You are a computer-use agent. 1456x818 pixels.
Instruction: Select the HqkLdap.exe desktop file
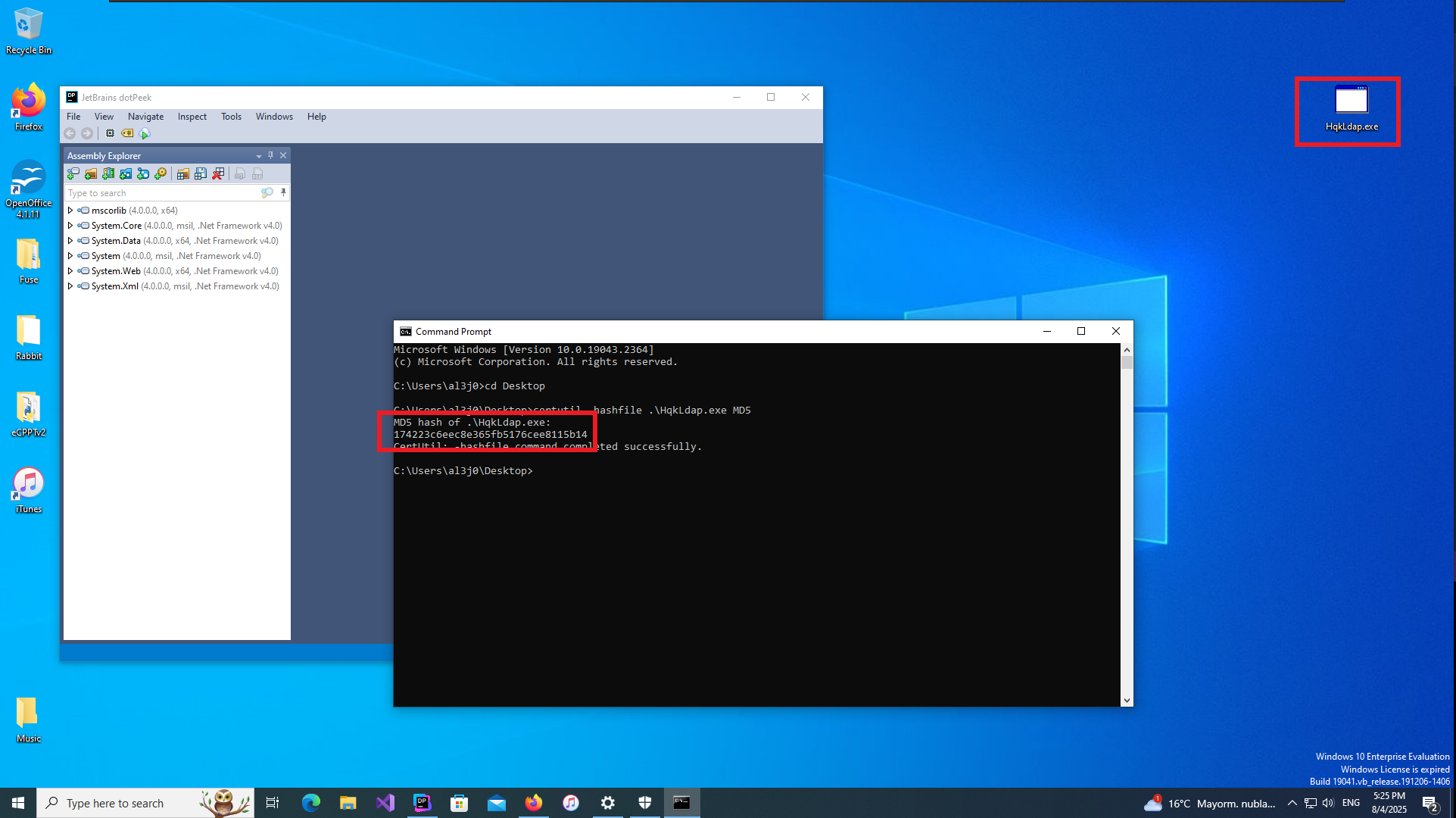click(x=1352, y=110)
